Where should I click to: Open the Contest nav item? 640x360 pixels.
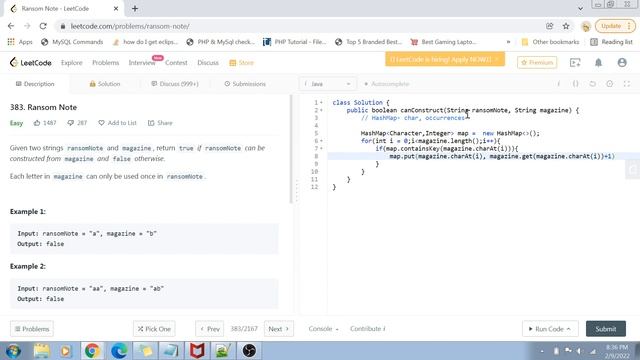tap(176, 62)
